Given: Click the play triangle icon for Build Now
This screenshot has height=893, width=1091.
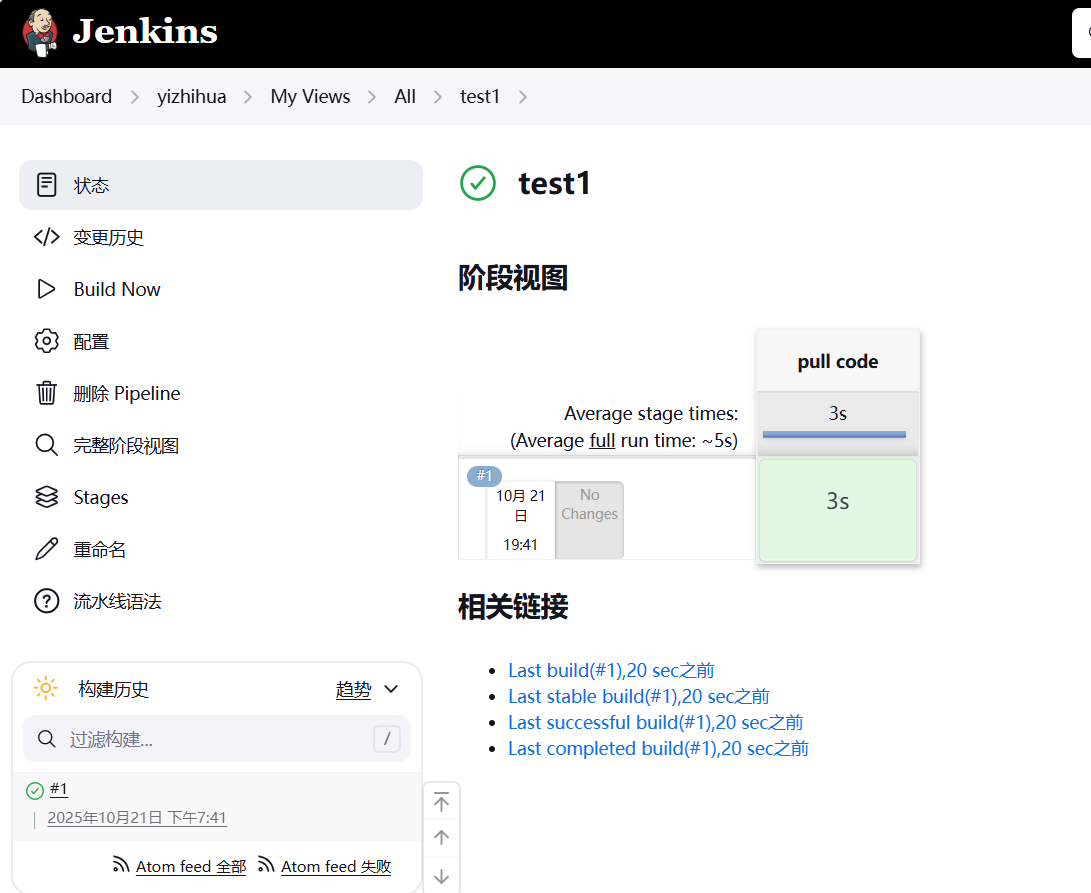Looking at the screenshot, I should pos(46,289).
